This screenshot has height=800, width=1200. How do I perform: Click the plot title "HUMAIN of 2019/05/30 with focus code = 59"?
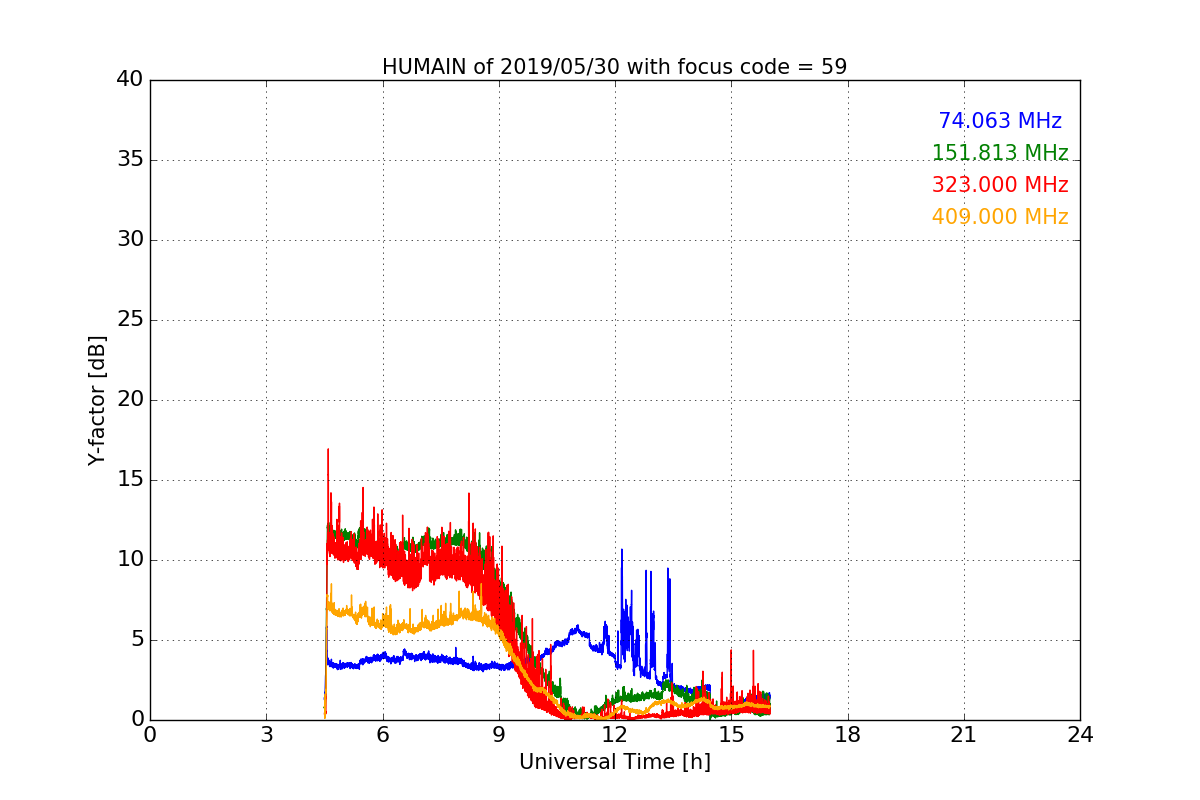coord(614,67)
